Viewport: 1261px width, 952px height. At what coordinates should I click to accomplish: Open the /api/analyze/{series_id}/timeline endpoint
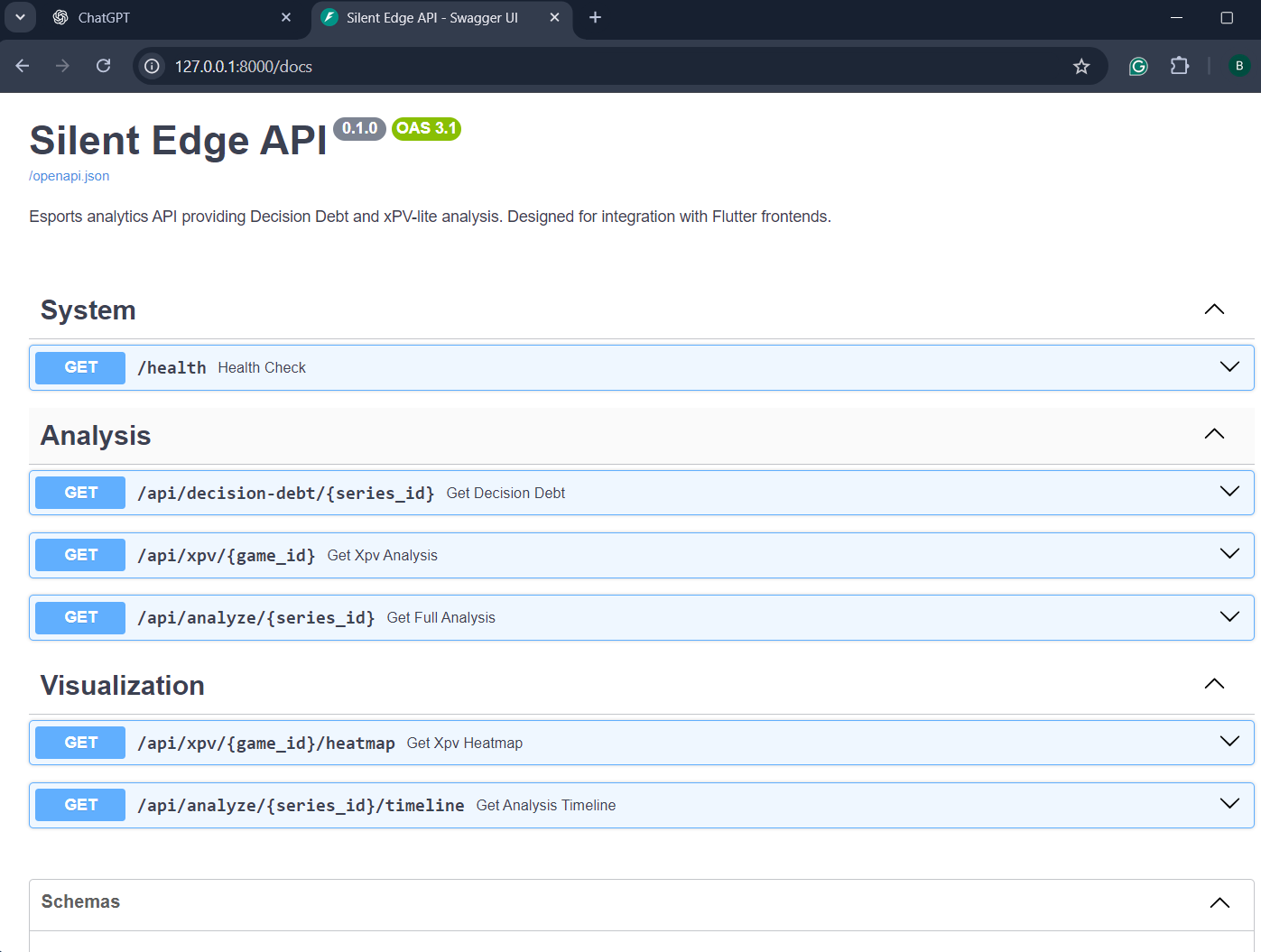[642, 805]
